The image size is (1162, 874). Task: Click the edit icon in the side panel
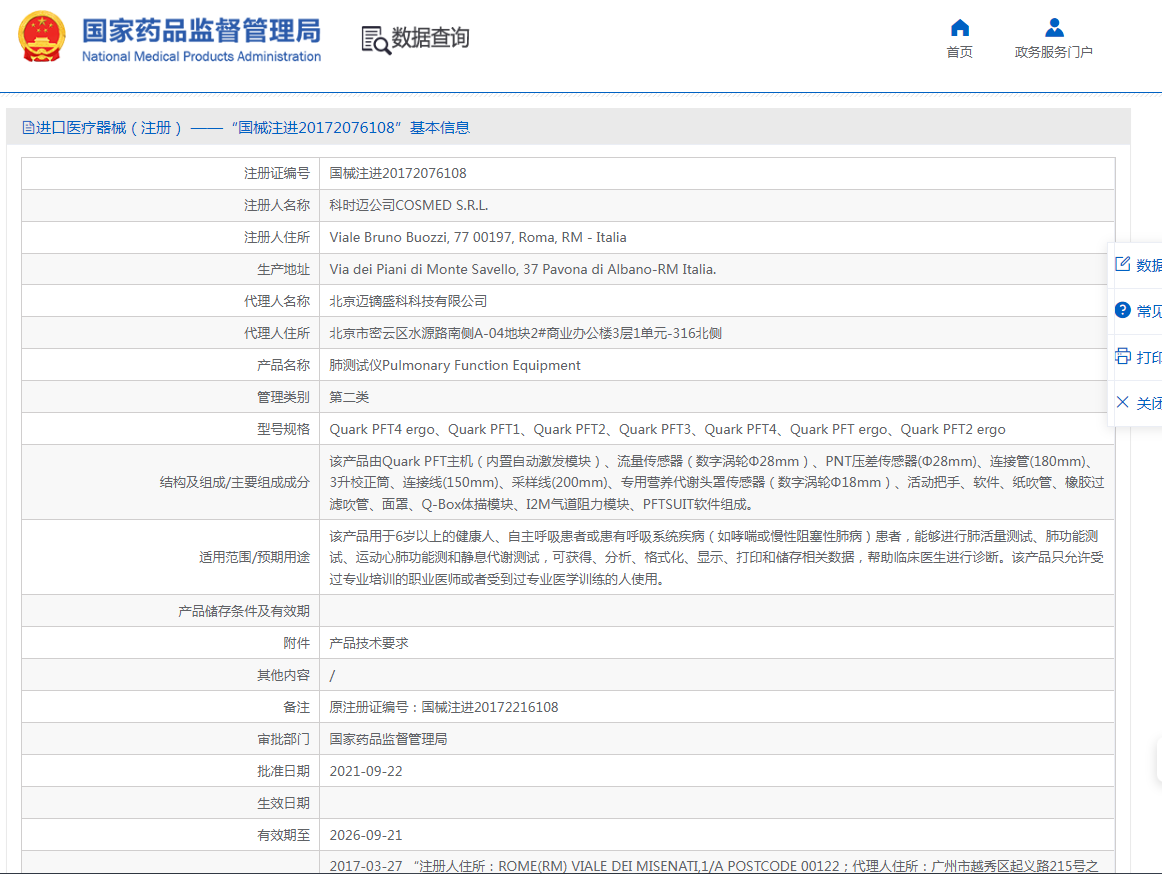click(x=1123, y=264)
